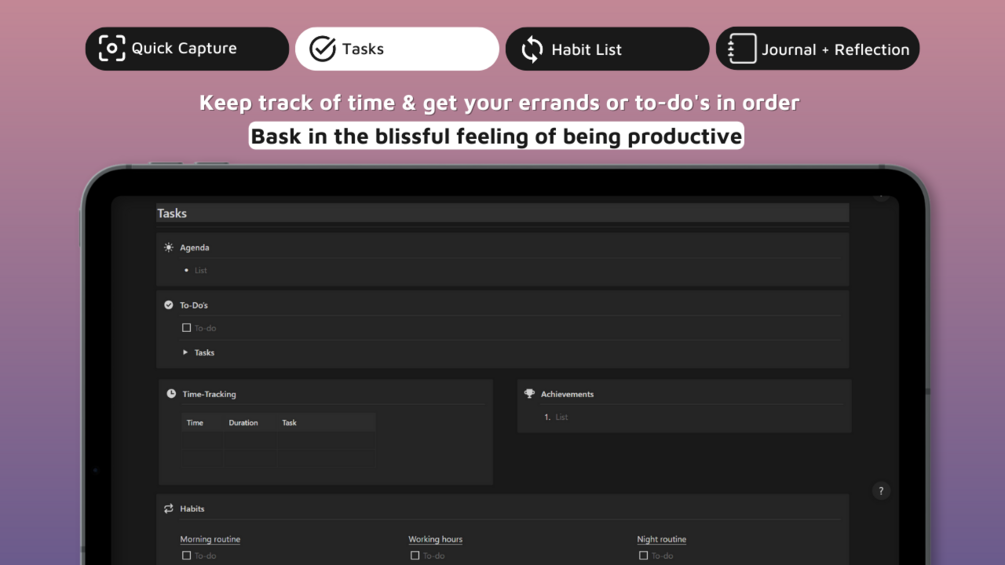The image size is (1005, 565).
Task: Click the Morning routine label
Action: pos(210,539)
